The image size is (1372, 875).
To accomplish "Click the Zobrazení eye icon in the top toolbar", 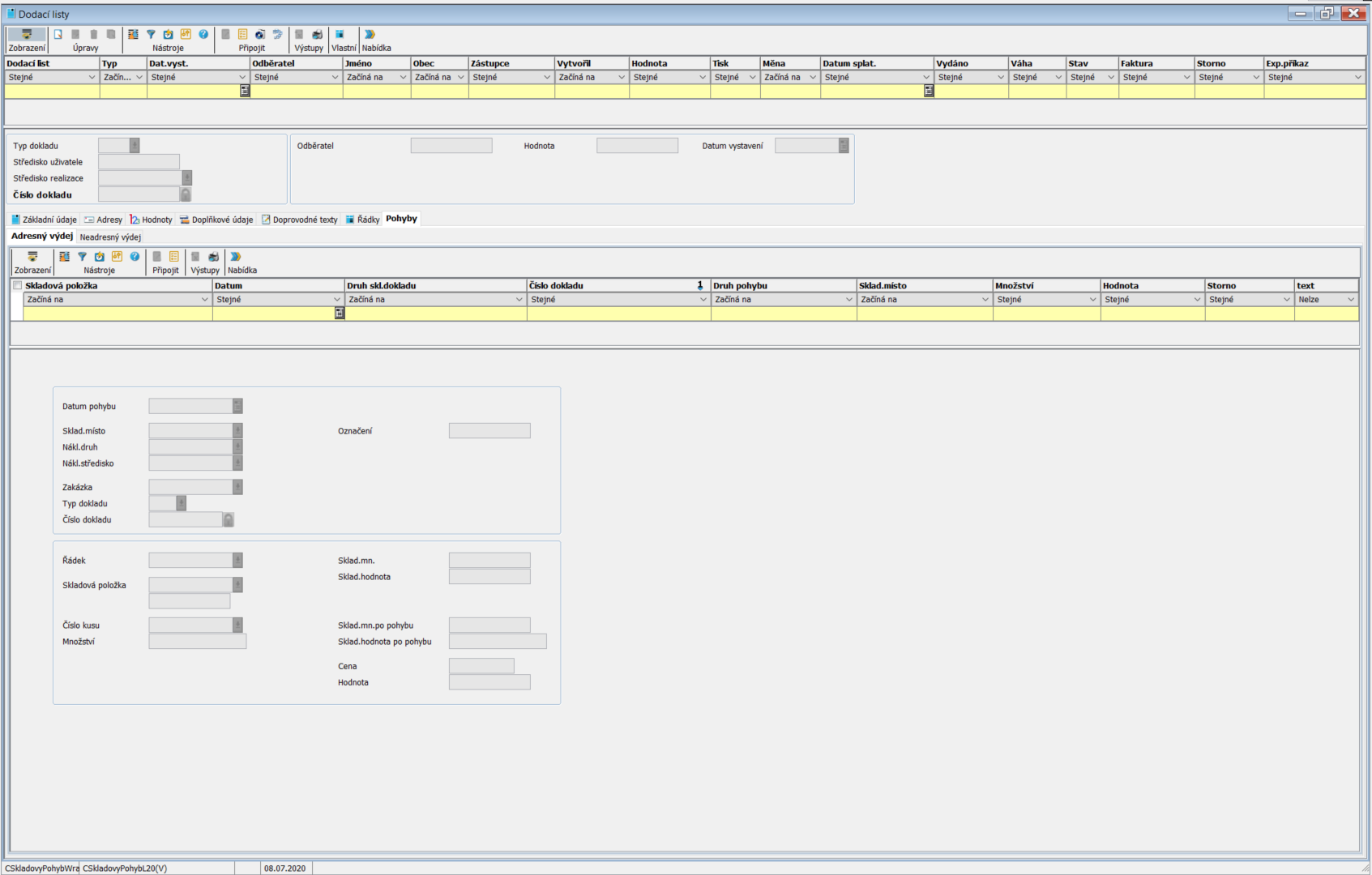I will pos(27,35).
